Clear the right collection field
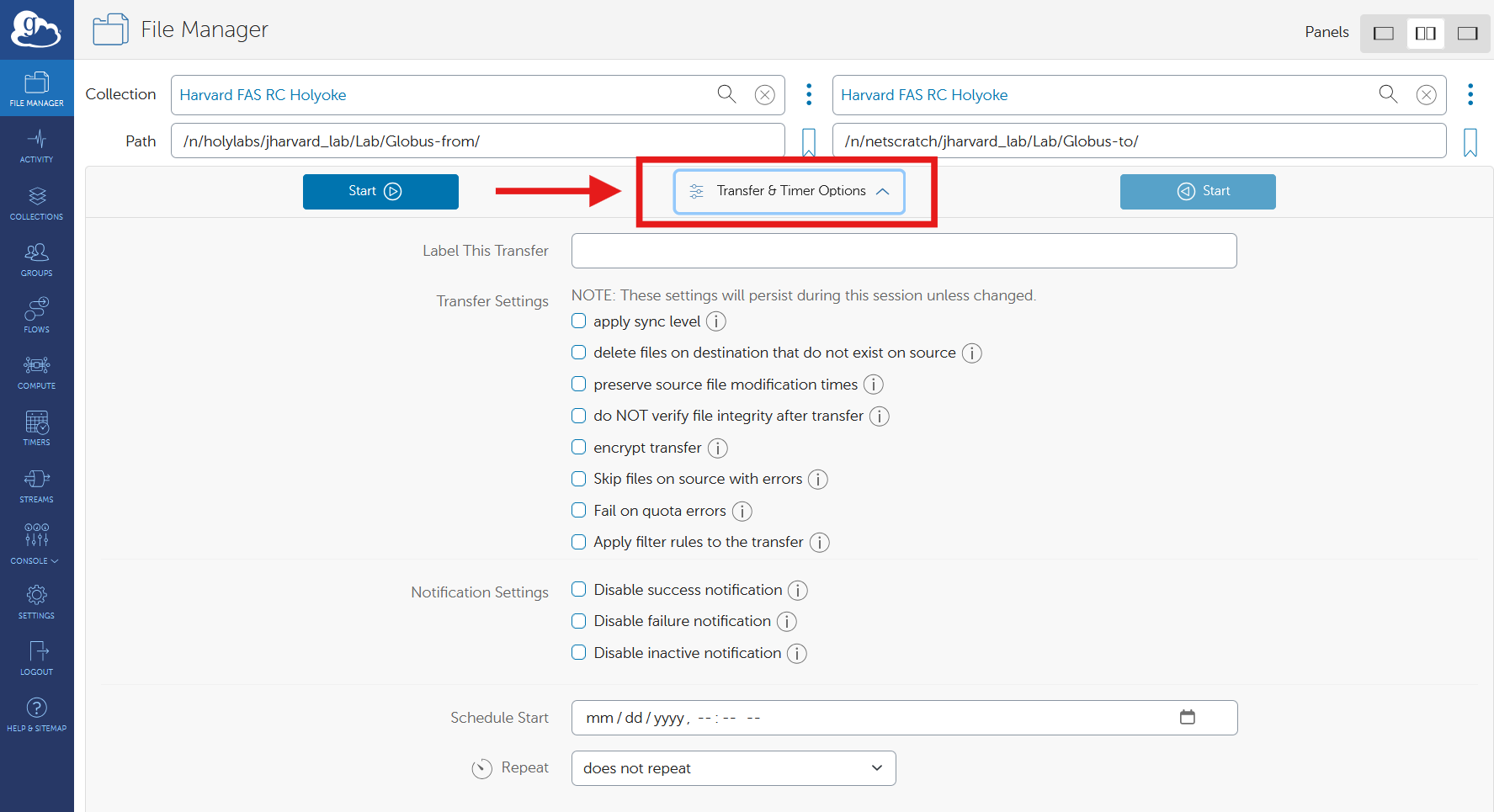 (x=1426, y=95)
